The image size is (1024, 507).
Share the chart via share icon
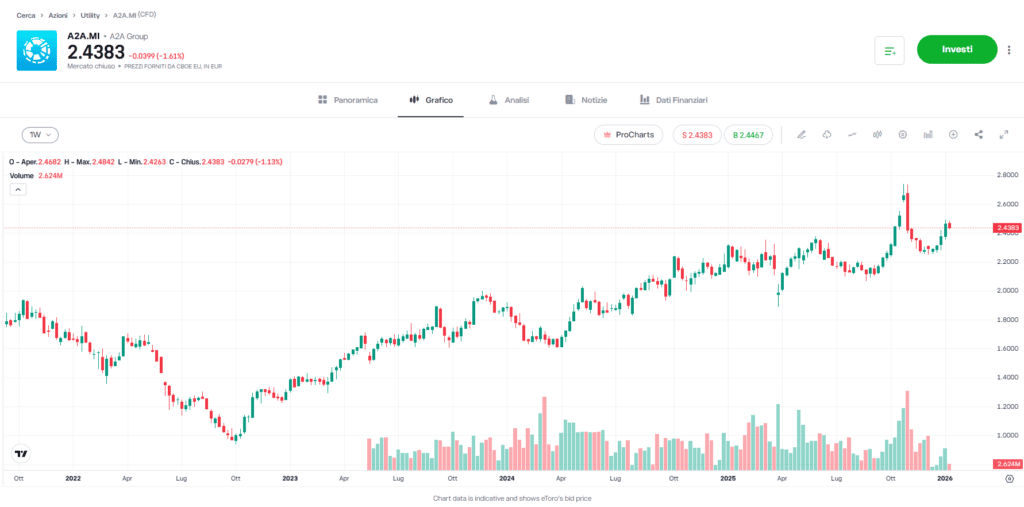pyautogui.click(x=978, y=135)
